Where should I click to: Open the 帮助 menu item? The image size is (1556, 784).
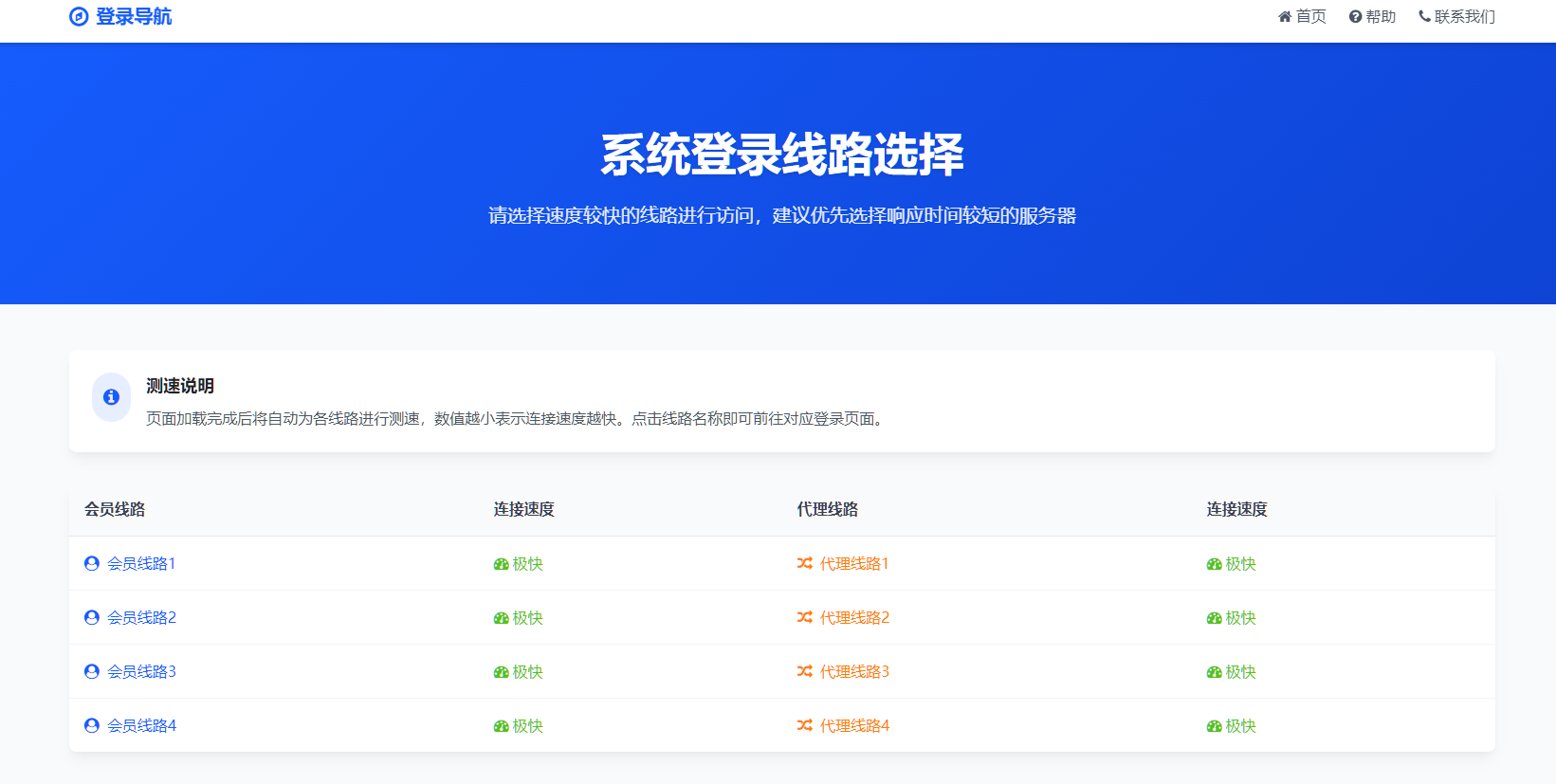click(x=1381, y=17)
